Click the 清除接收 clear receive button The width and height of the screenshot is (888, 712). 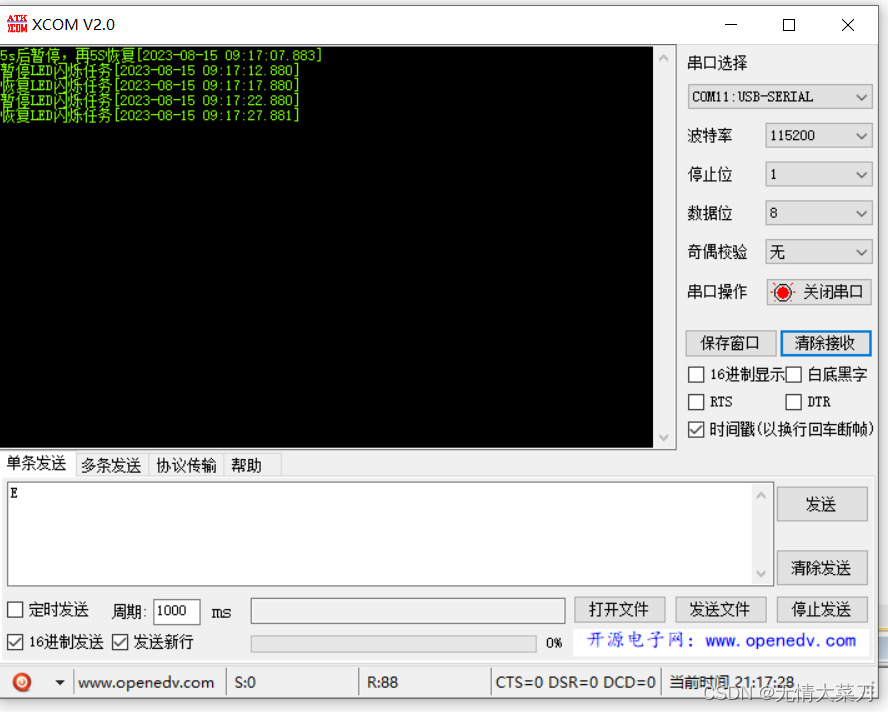(x=826, y=343)
